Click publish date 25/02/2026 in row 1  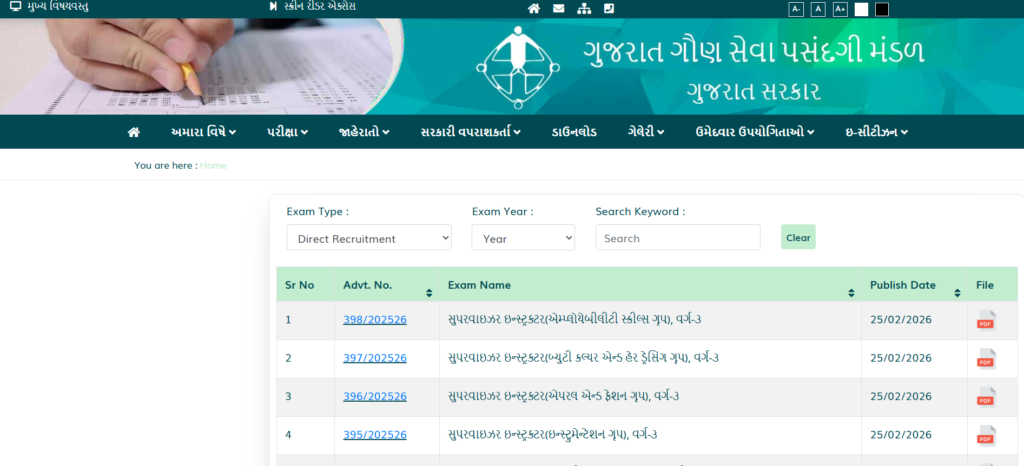tap(901, 320)
